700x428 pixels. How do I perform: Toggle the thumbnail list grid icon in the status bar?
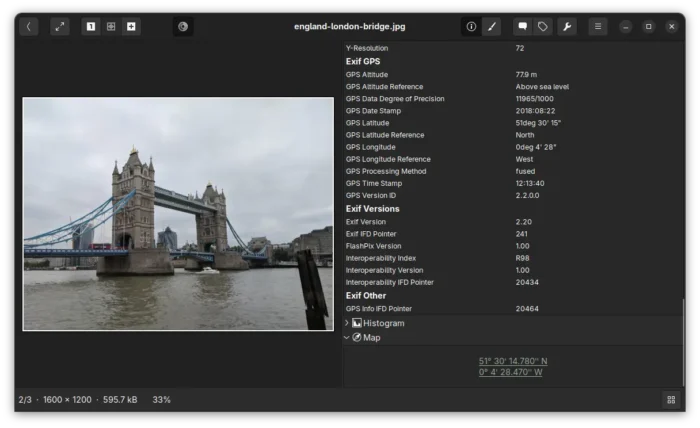(x=671, y=399)
